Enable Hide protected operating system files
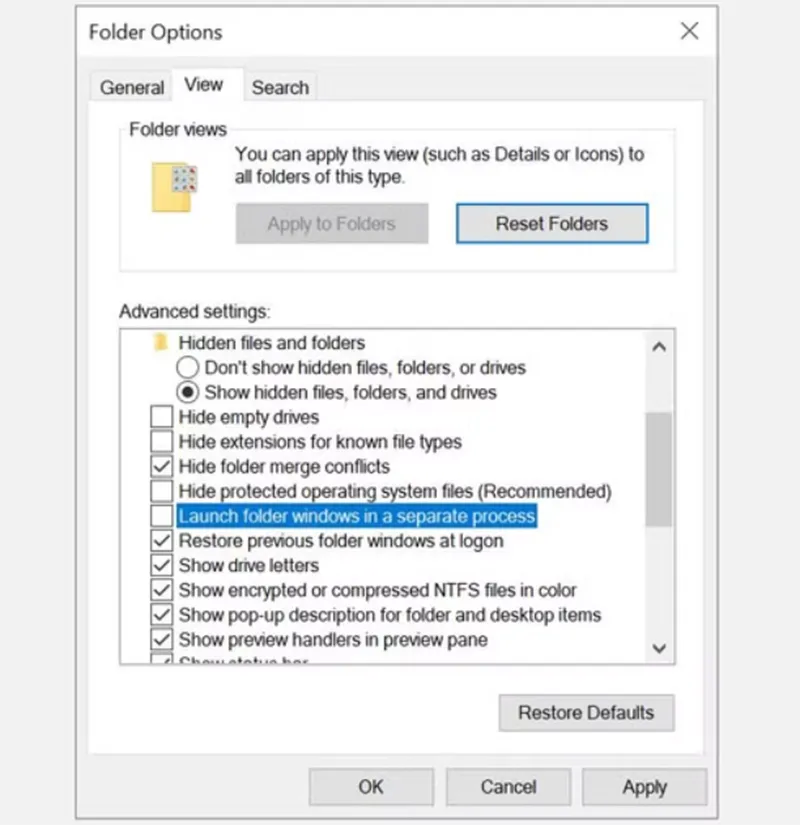 coord(162,490)
